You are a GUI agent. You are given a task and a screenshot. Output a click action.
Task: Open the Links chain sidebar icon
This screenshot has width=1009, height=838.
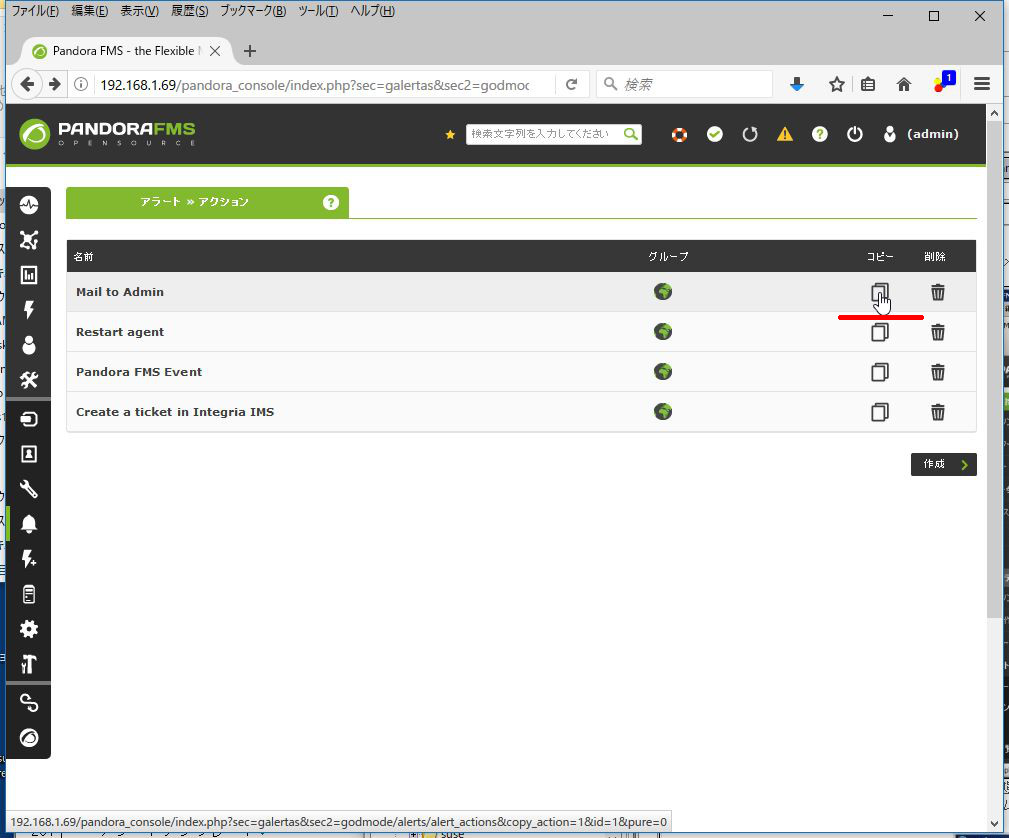pyautogui.click(x=29, y=703)
